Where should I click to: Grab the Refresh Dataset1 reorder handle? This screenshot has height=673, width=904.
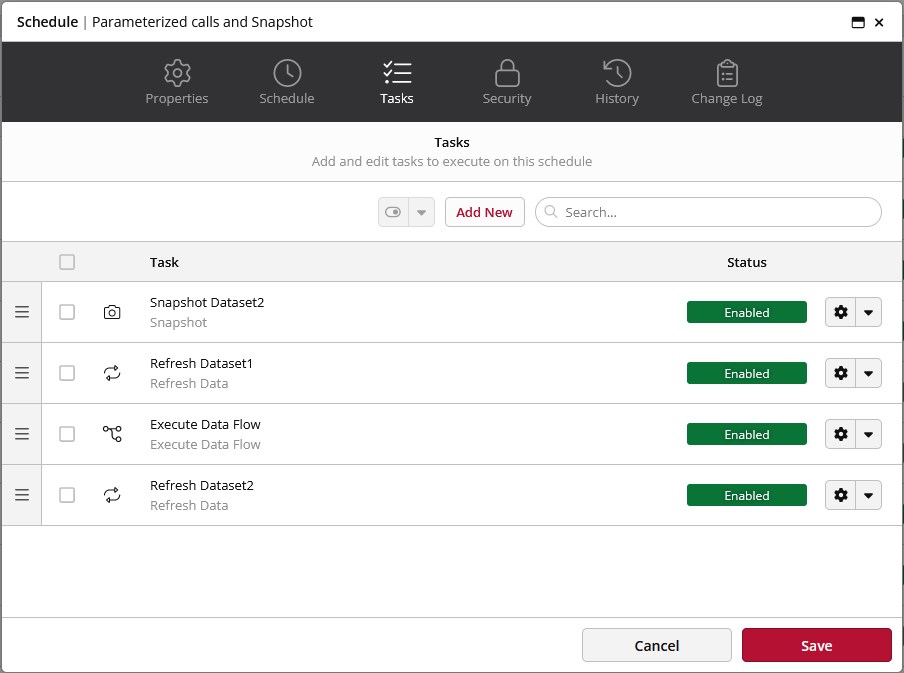pyautogui.click(x=22, y=373)
